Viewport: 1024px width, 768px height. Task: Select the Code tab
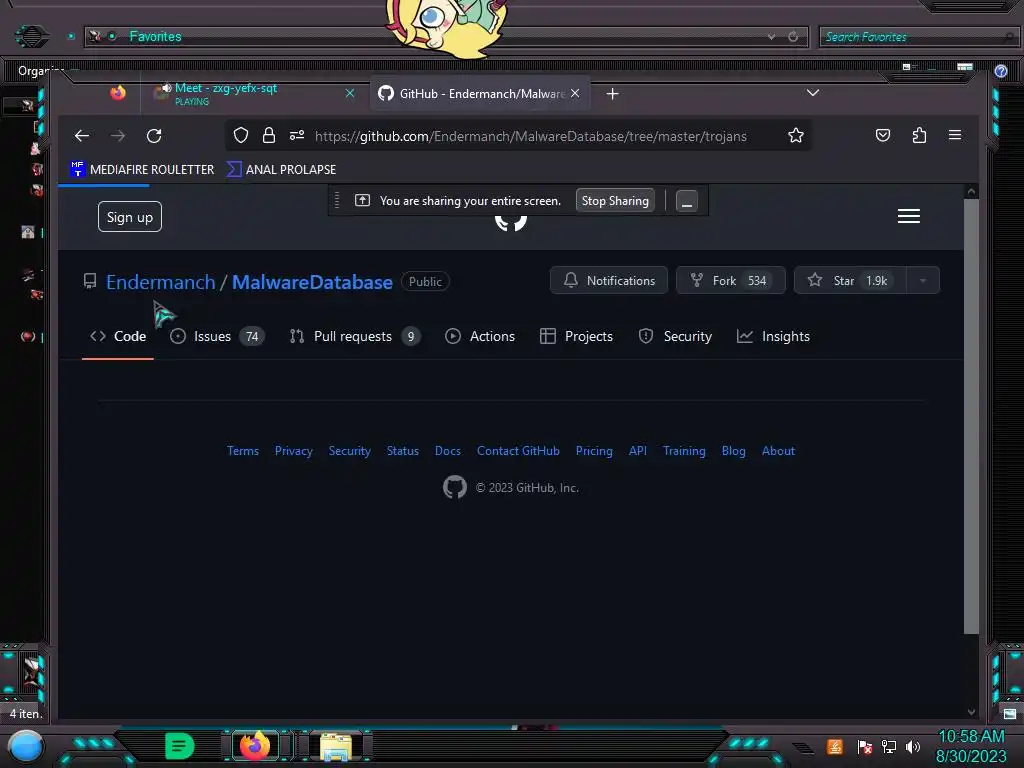point(118,336)
